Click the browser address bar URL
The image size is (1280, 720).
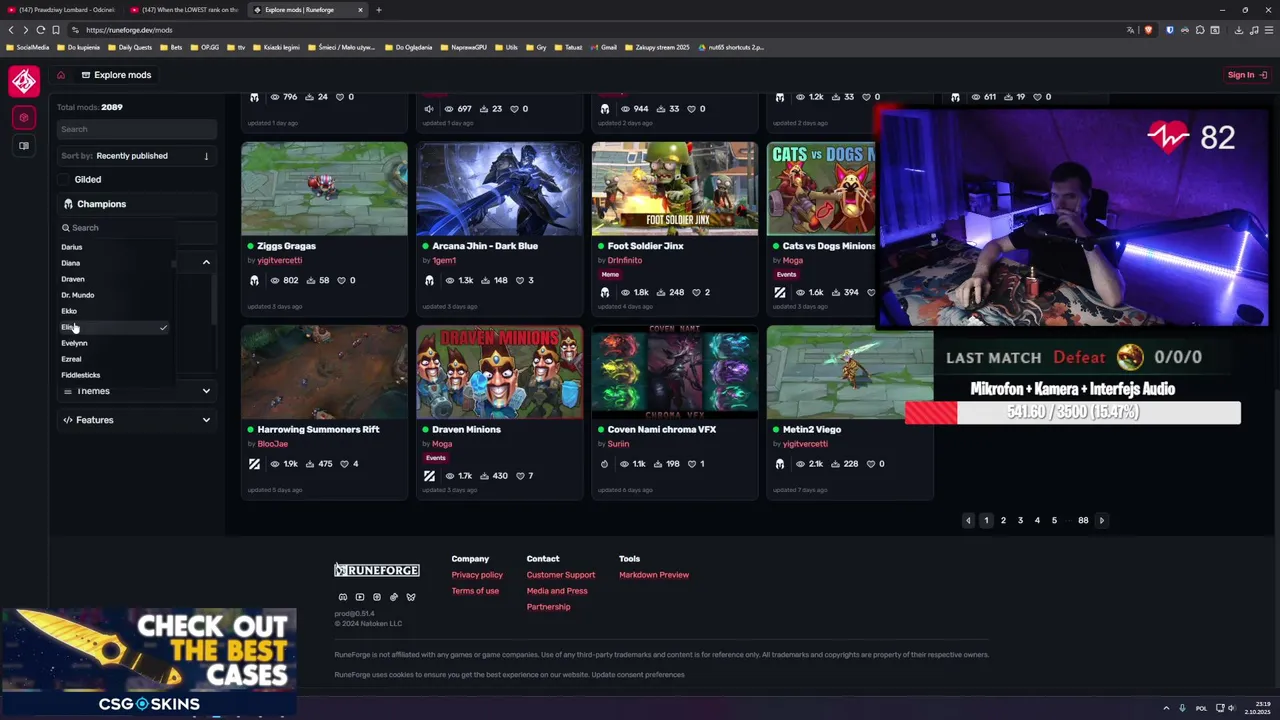[x=129, y=30]
